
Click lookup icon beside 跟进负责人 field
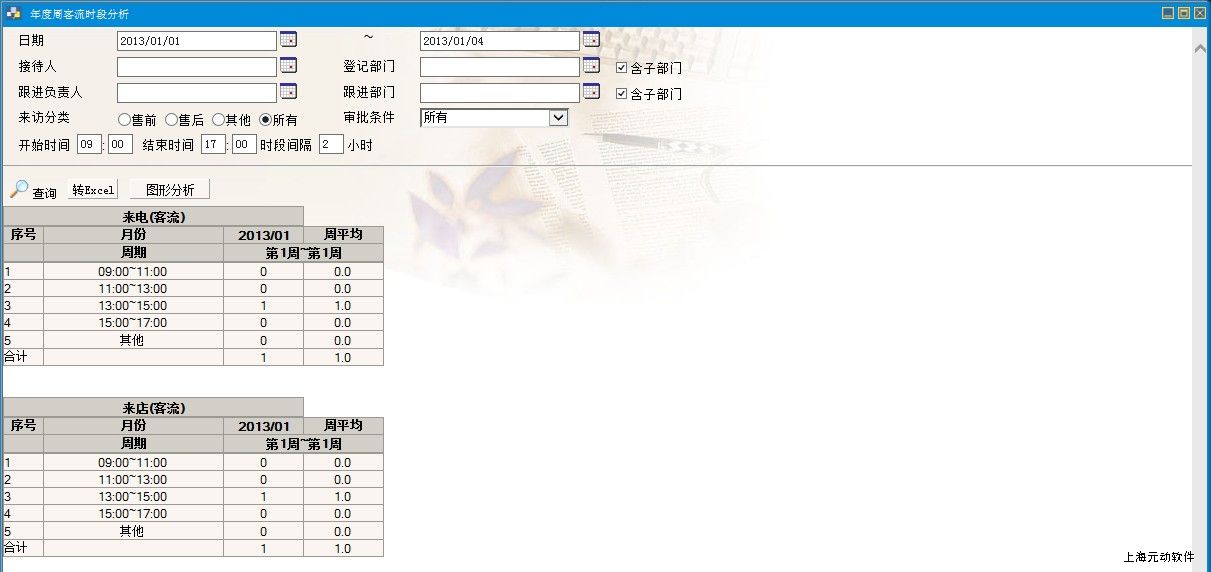point(288,92)
